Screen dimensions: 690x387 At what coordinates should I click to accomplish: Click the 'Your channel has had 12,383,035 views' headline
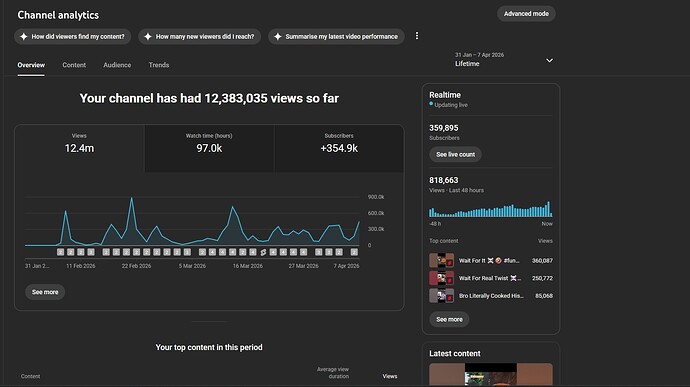(209, 98)
